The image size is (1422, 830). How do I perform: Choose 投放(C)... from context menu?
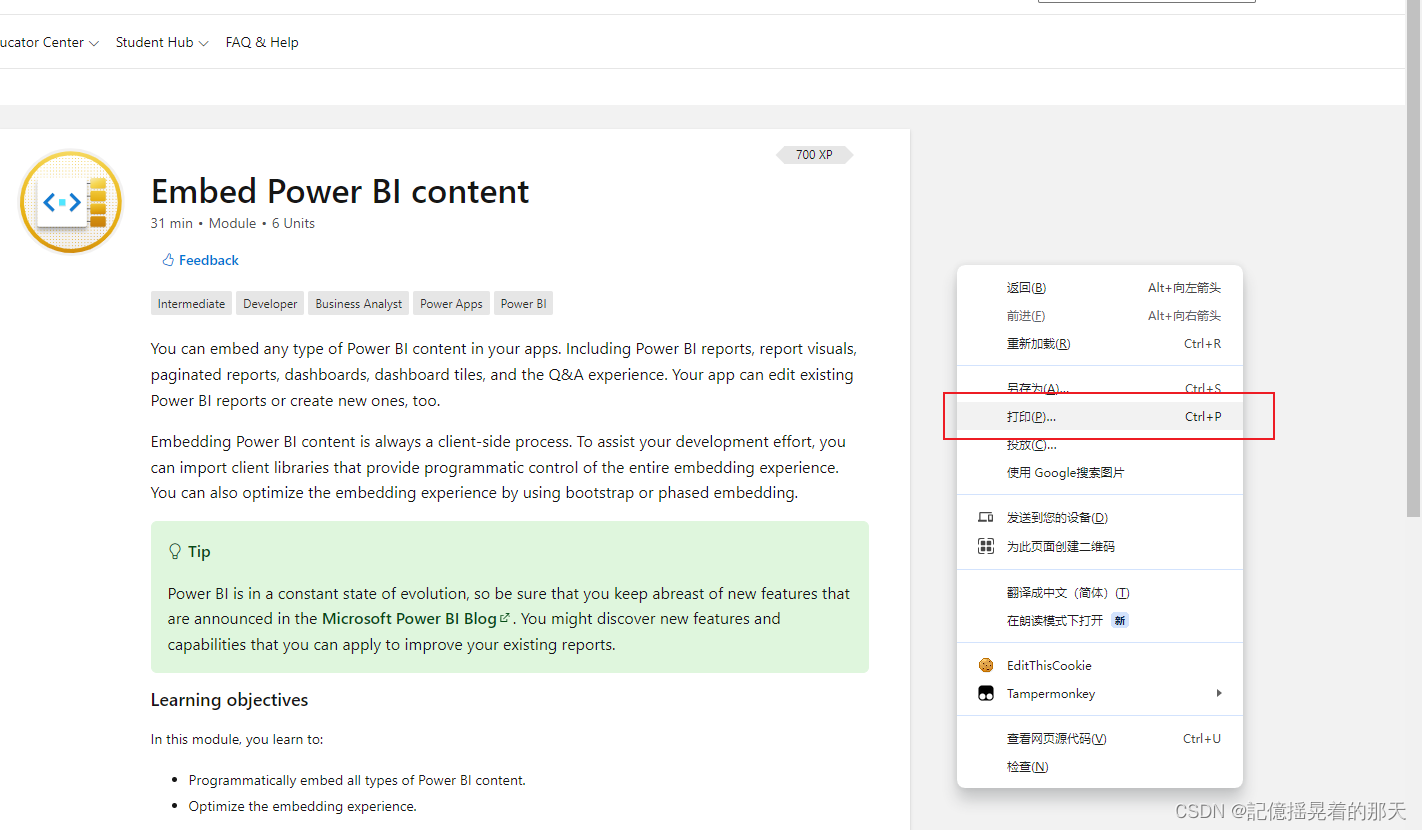click(x=1100, y=445)
